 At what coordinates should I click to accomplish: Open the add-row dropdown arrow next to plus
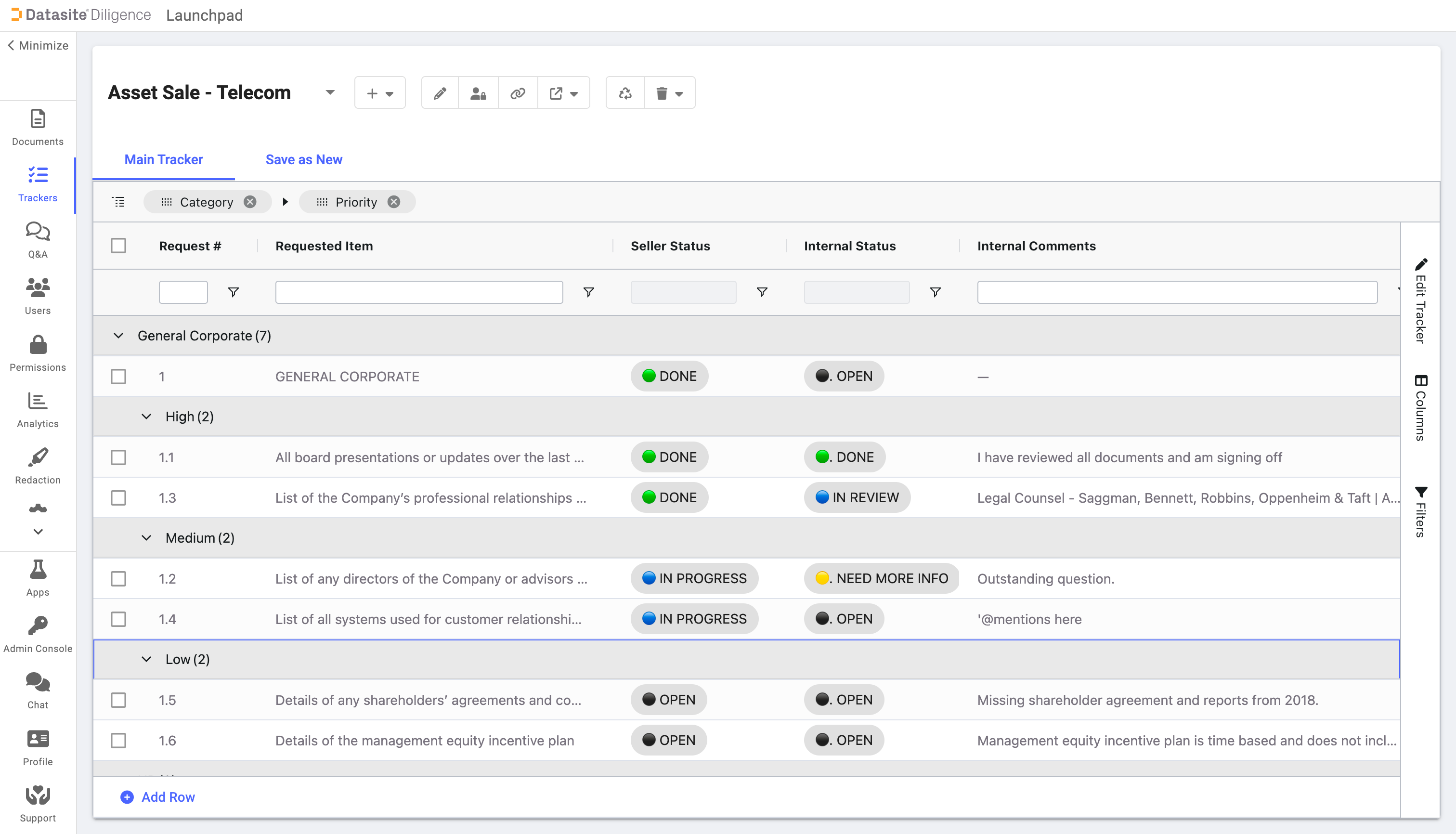pos(390,92)
